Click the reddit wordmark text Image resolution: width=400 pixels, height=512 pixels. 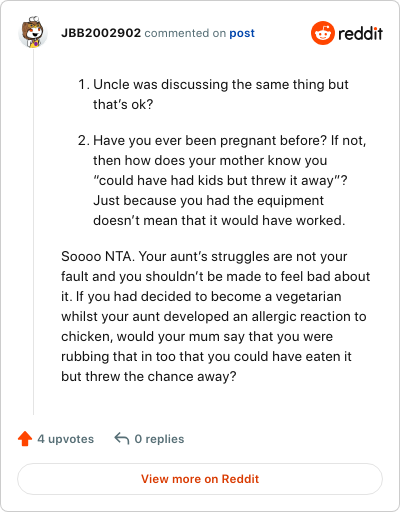[361, 33]
